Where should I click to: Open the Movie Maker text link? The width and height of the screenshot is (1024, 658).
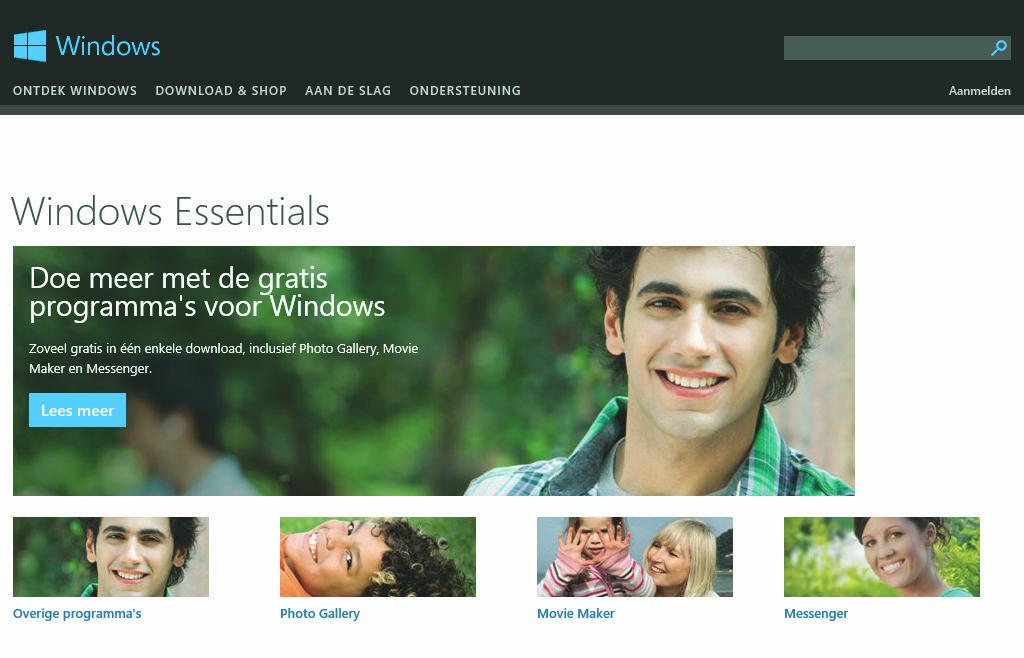point(576,614)
